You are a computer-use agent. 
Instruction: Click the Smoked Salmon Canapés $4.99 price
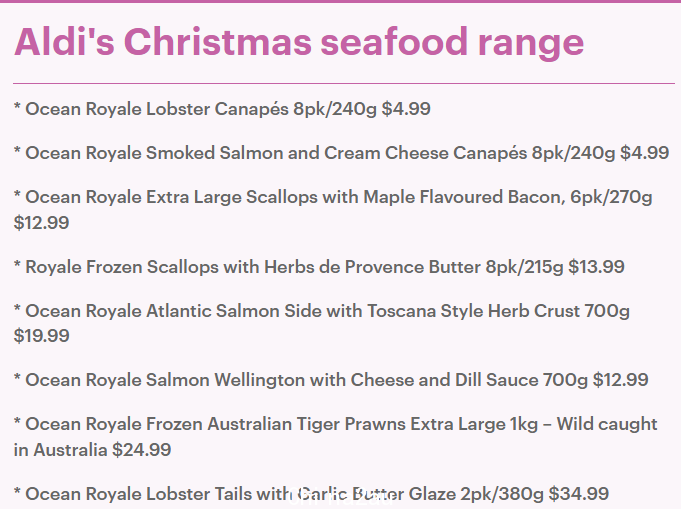(645, 153)
